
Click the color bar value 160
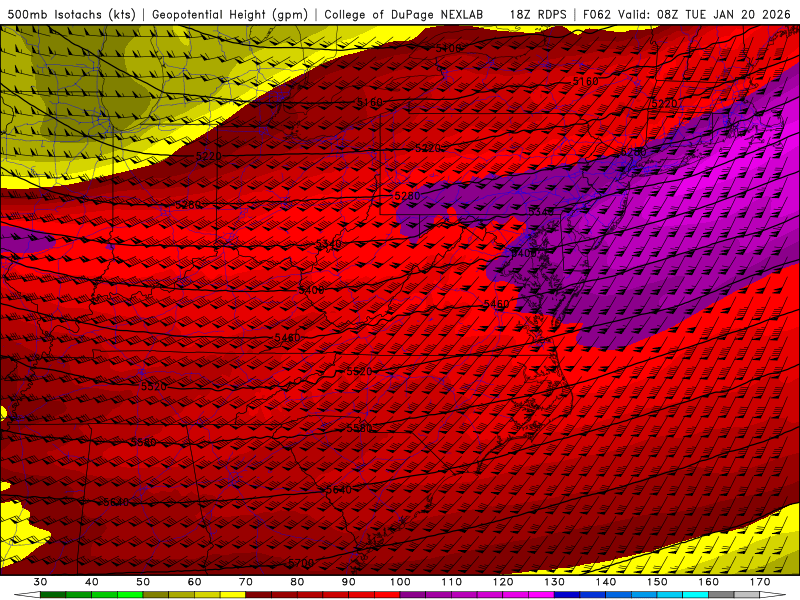pos(709,582)
